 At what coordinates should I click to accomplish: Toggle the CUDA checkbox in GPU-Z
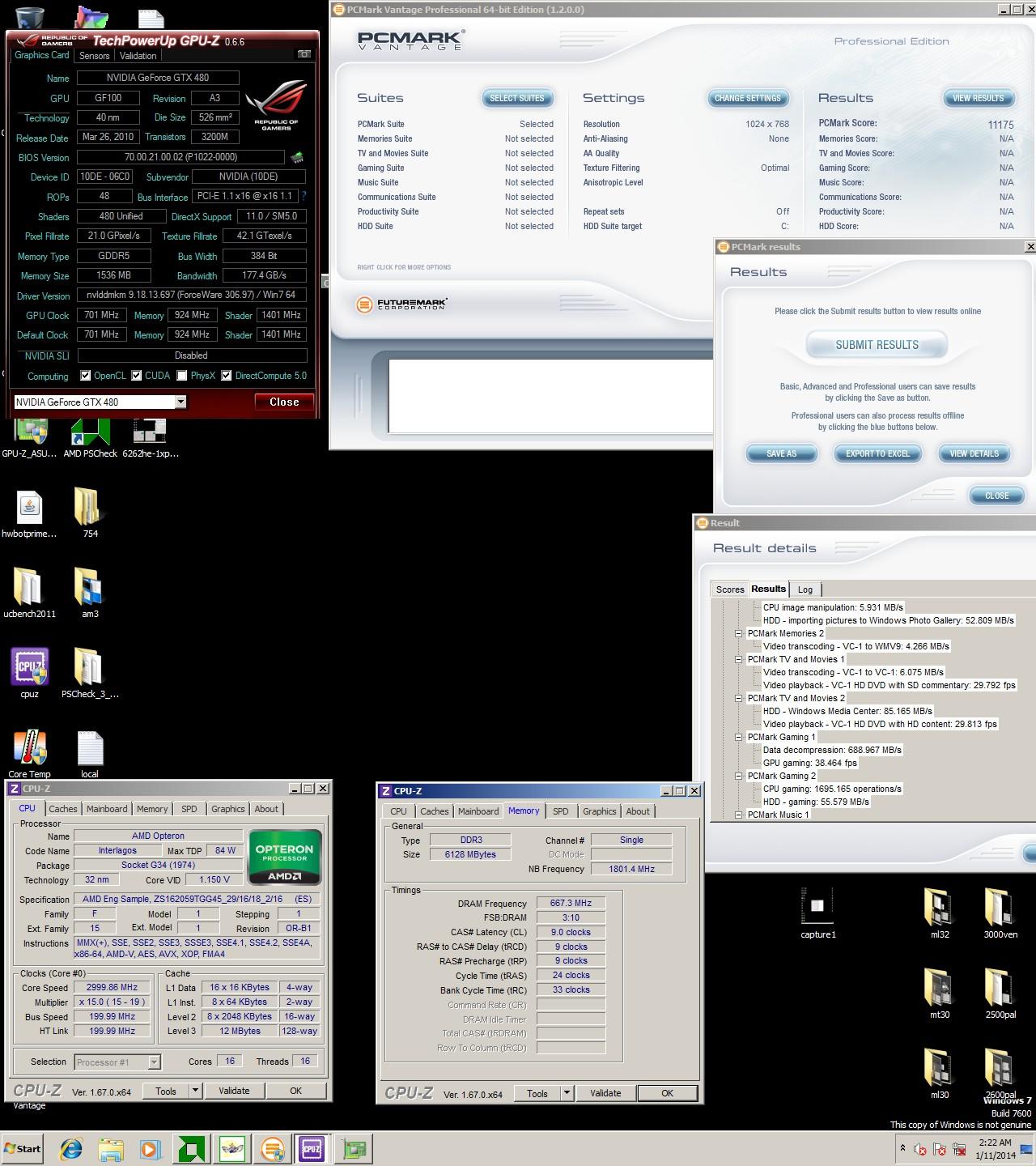(x=137, y=376)
